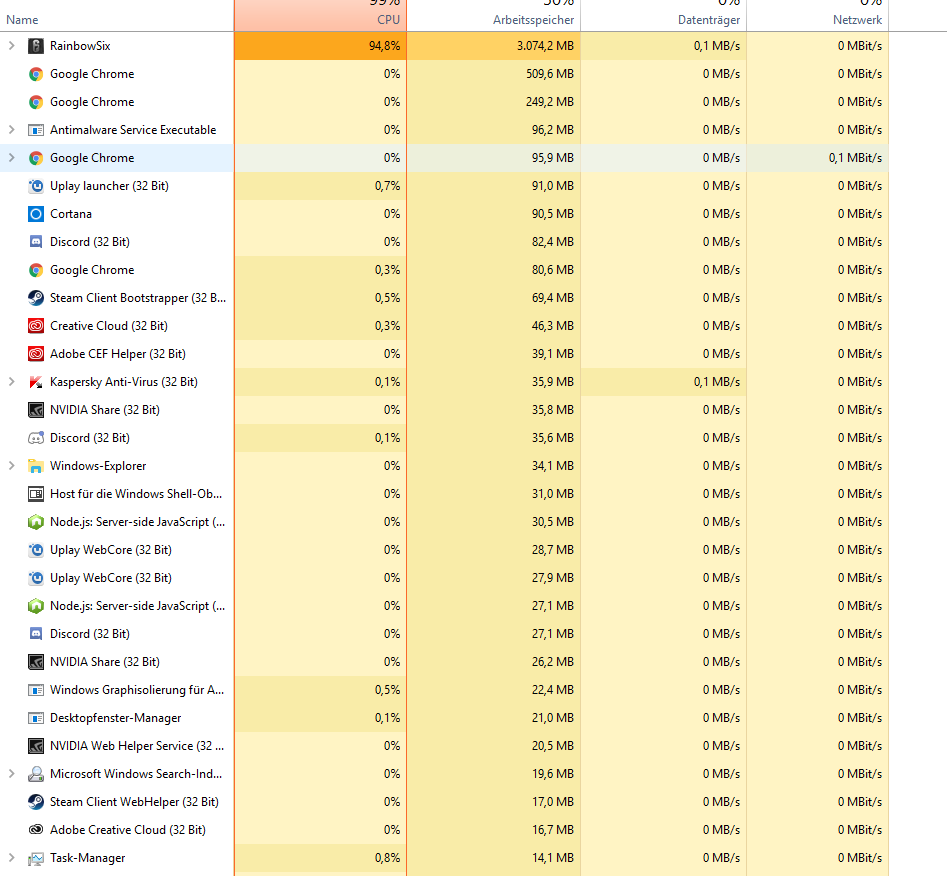Select the Desktopfenster-Manager process name
Image resolution: width=947 pixels, height=876 pixels.
click(115, 718)
